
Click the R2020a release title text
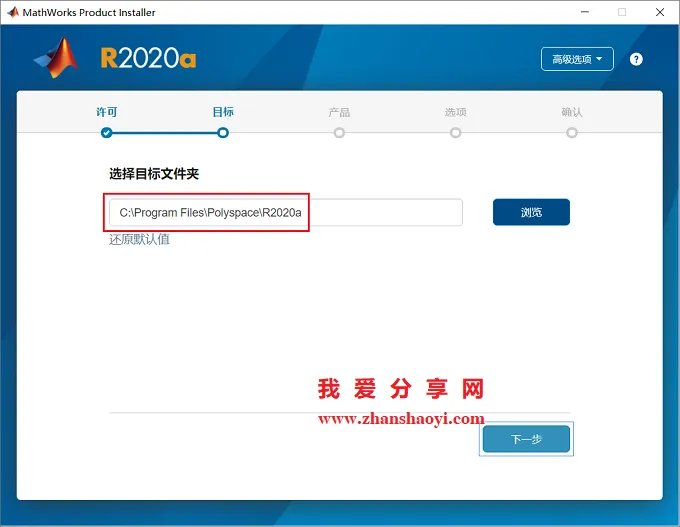pos(148,58)
